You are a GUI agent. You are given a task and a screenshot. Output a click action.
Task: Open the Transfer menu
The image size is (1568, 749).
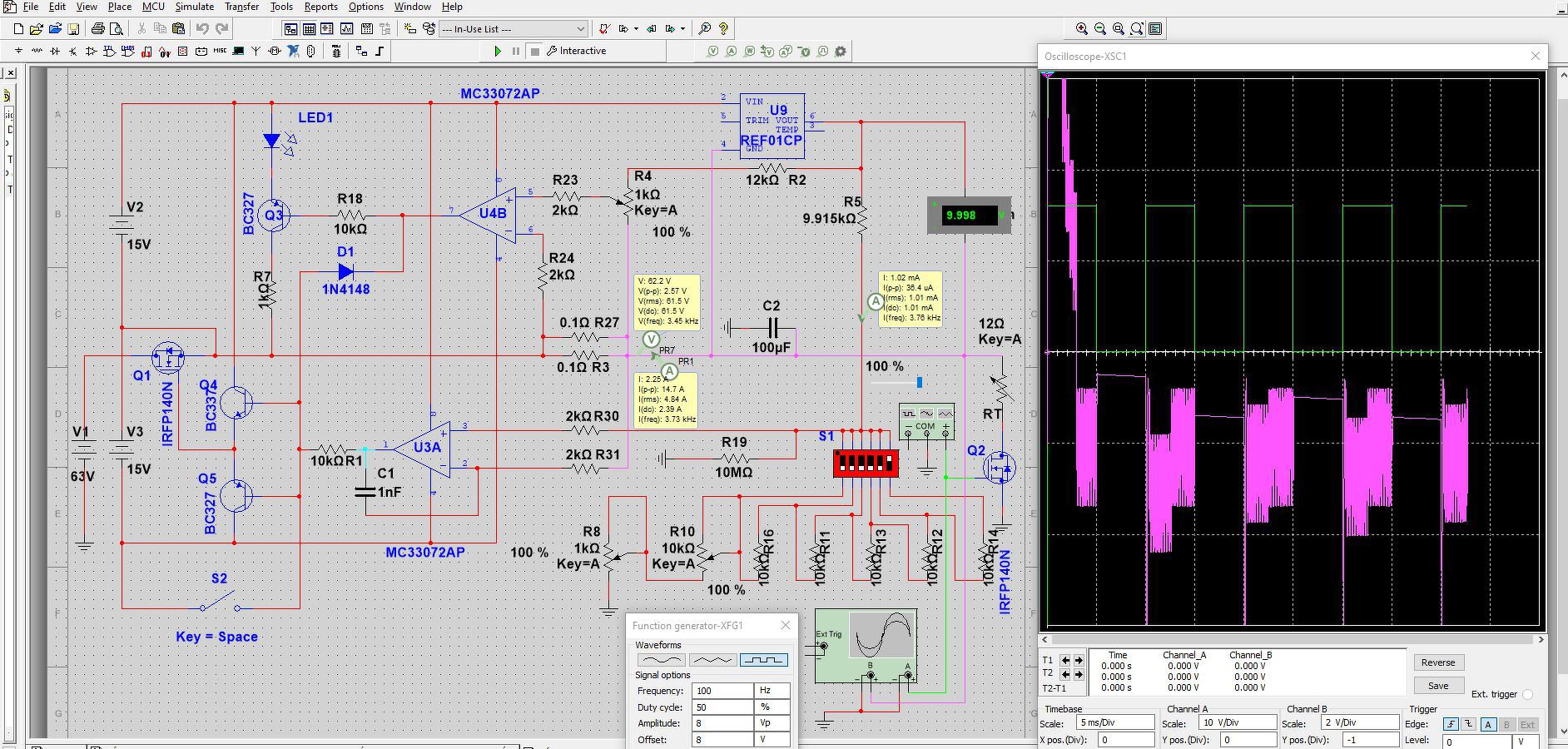tap(241, 7)
